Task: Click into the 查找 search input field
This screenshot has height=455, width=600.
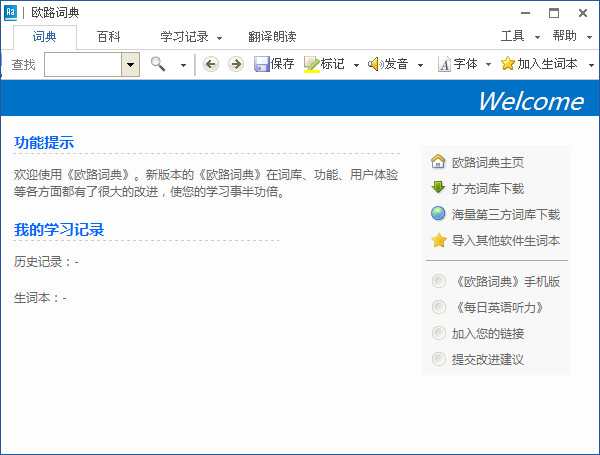Action: point(83,64)
